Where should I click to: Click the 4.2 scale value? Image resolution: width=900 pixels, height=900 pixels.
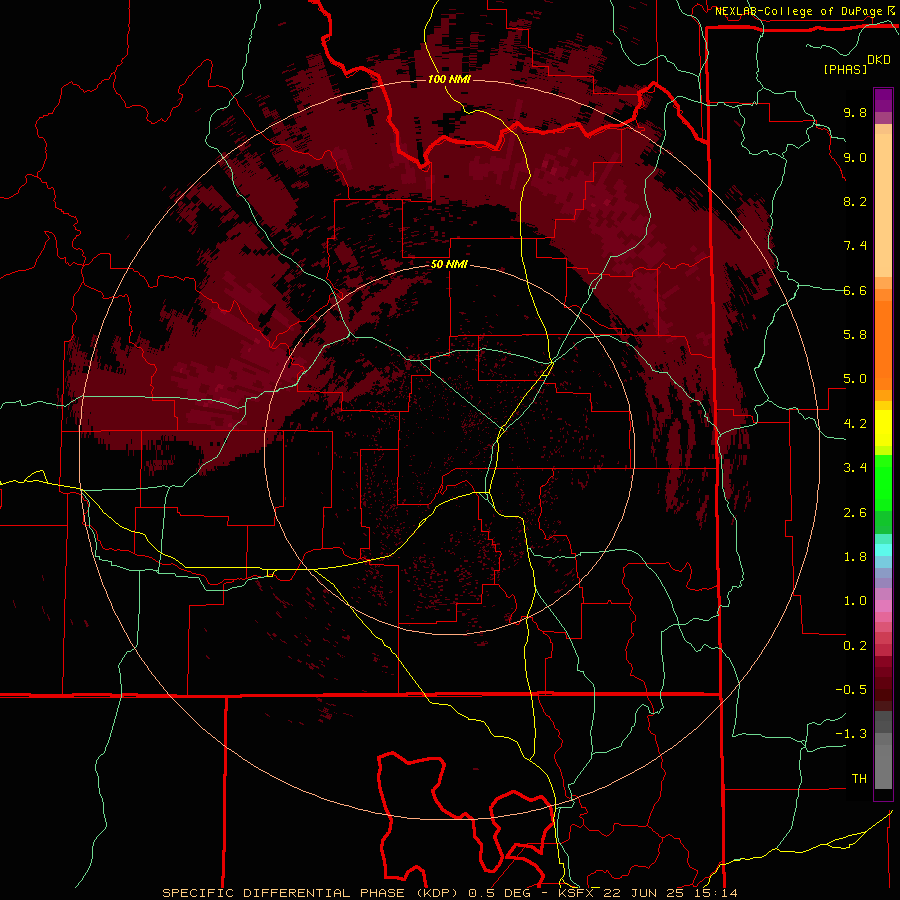855,424
